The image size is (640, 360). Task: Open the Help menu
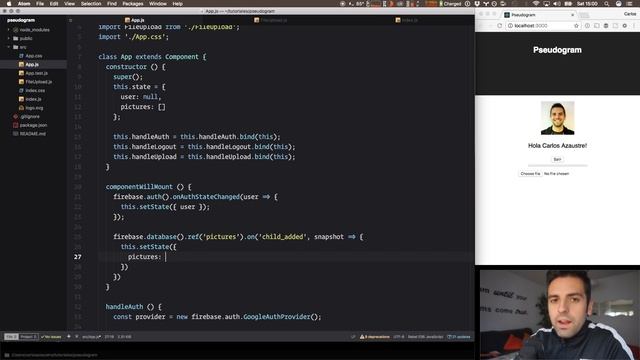(x=178, y=4)
